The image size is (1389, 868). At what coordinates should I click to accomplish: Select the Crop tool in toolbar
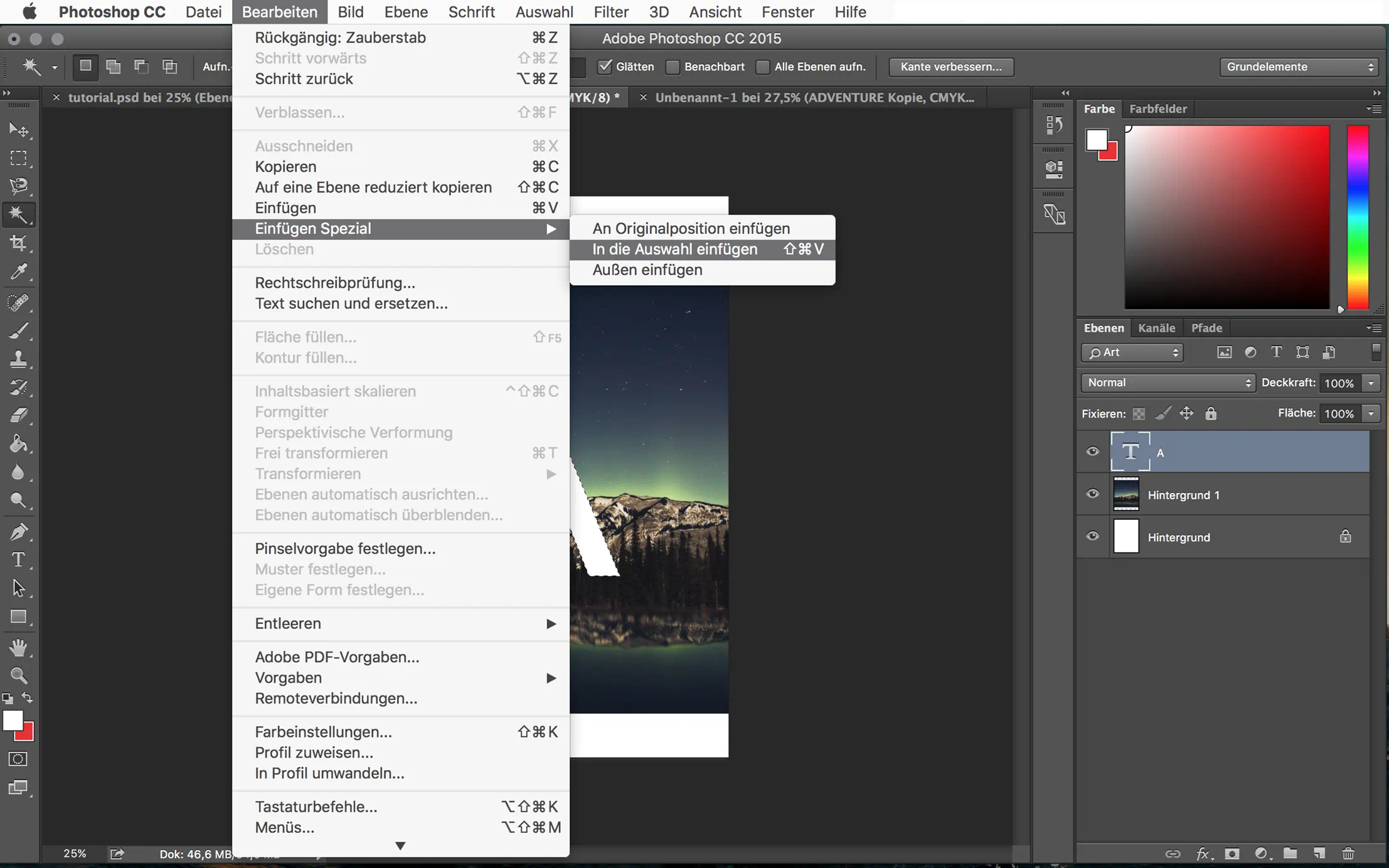click(18, 243)
